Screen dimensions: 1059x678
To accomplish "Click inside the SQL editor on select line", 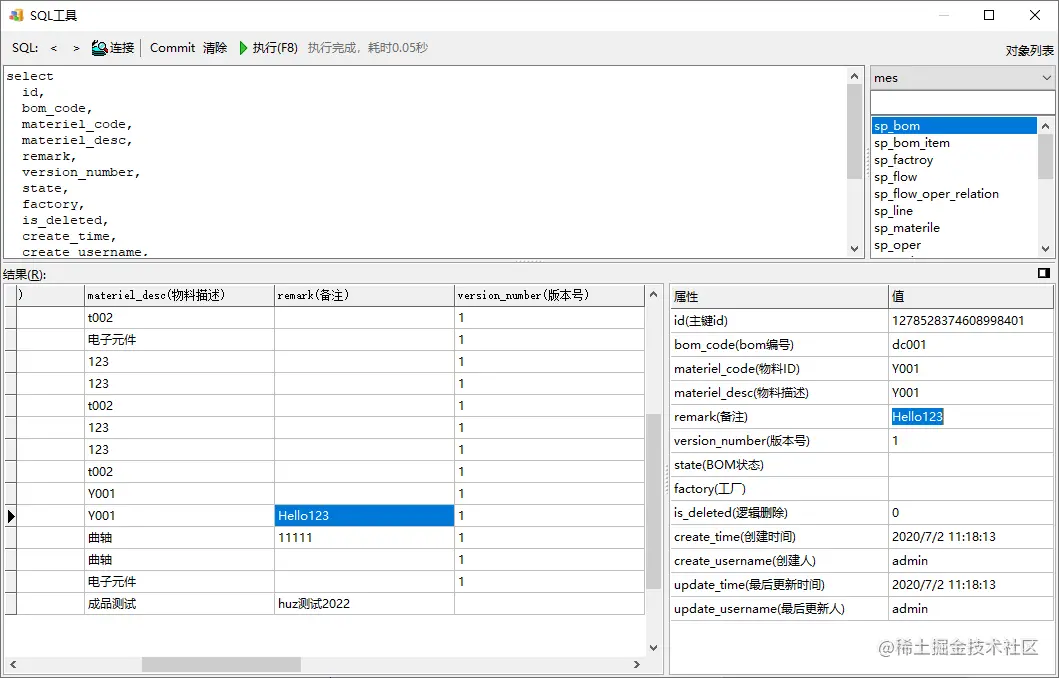I will [x=30, y=76].
